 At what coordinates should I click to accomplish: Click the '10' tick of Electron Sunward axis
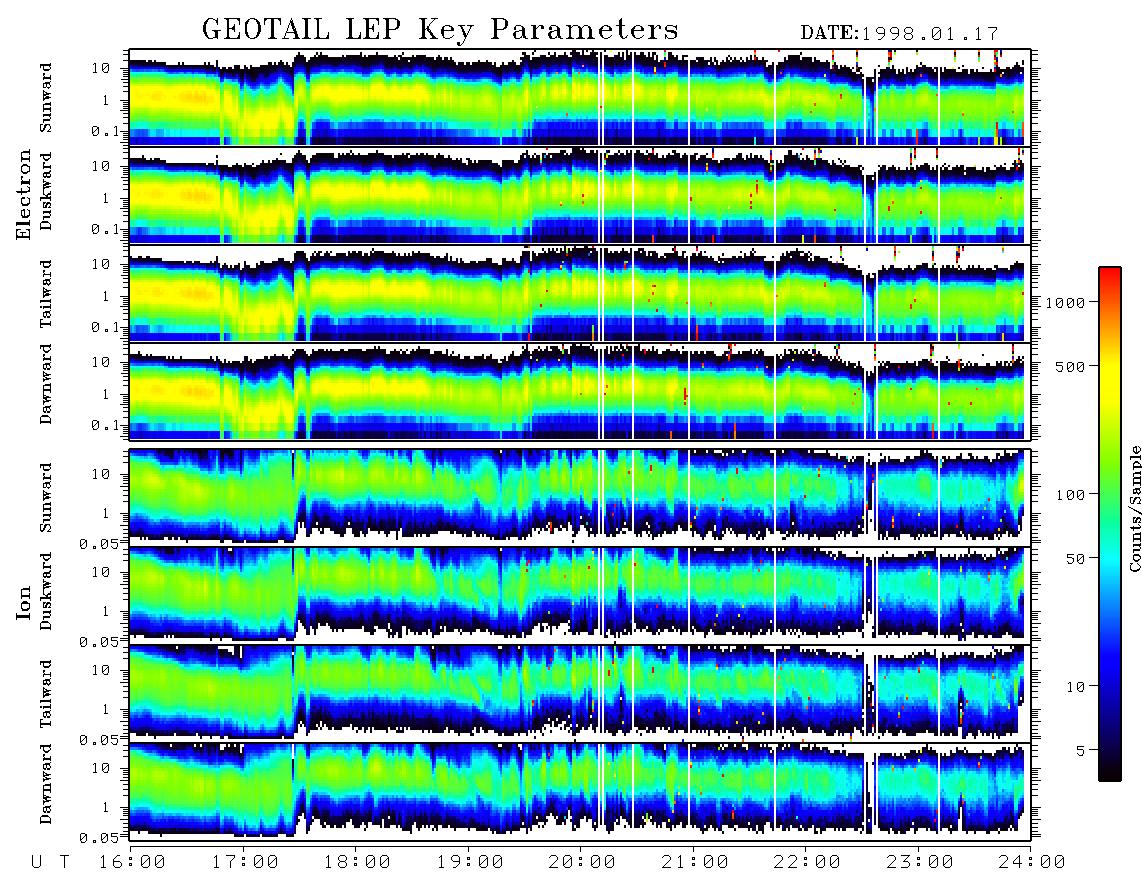coord(101,68)
